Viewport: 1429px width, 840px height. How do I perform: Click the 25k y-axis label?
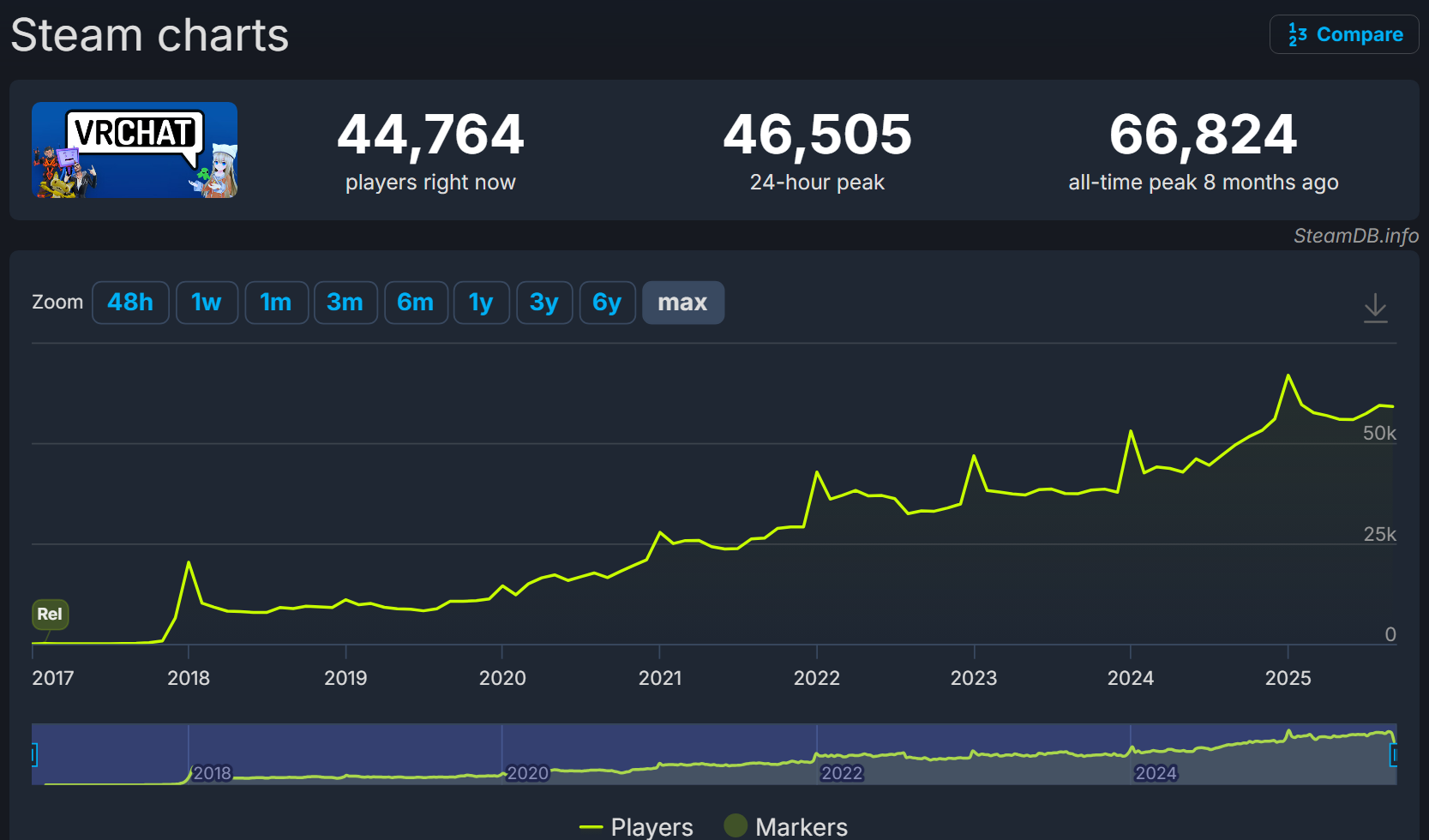tap(1380, 534)
